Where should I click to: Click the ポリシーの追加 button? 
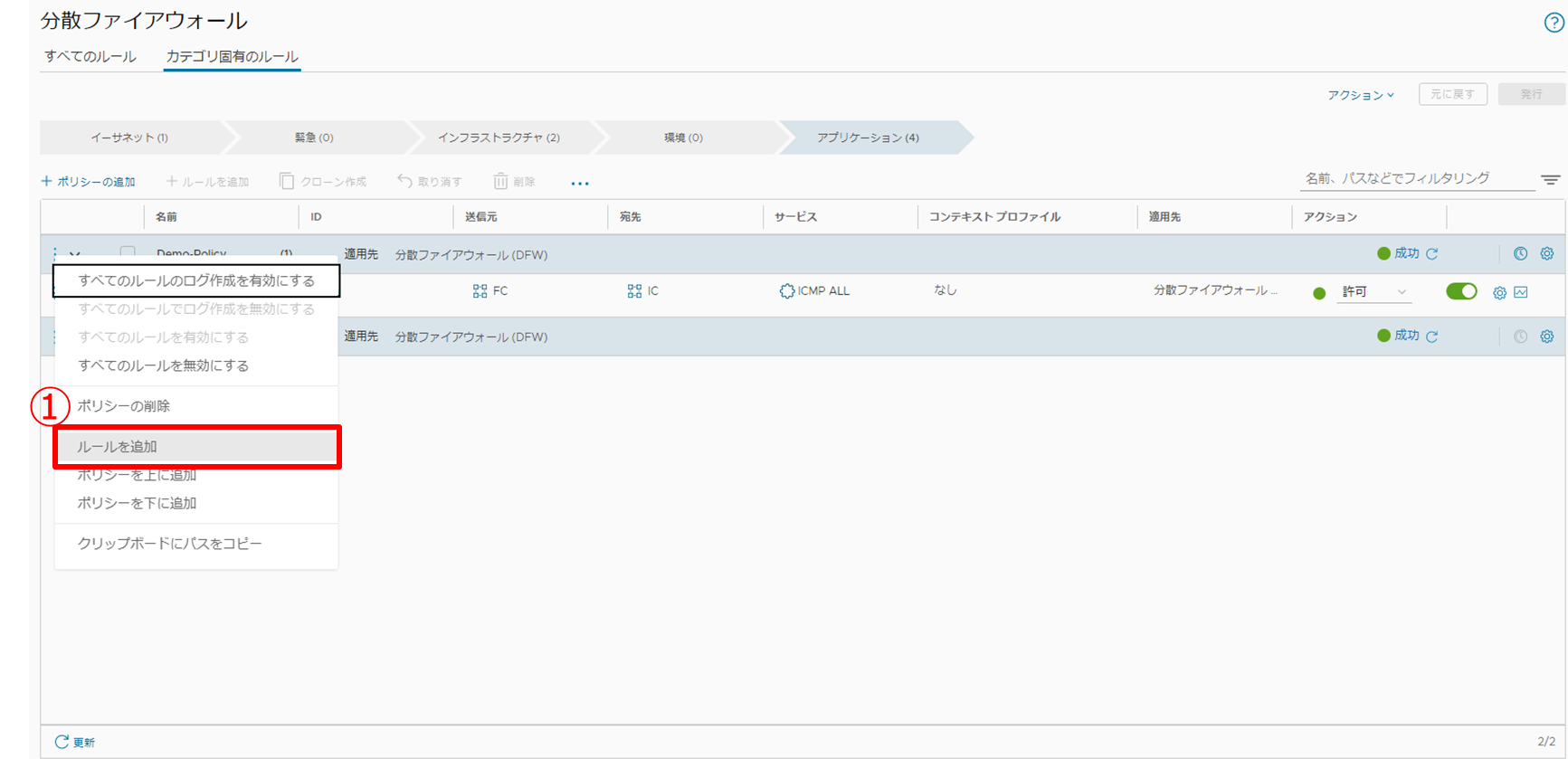[x=89, y=182]
